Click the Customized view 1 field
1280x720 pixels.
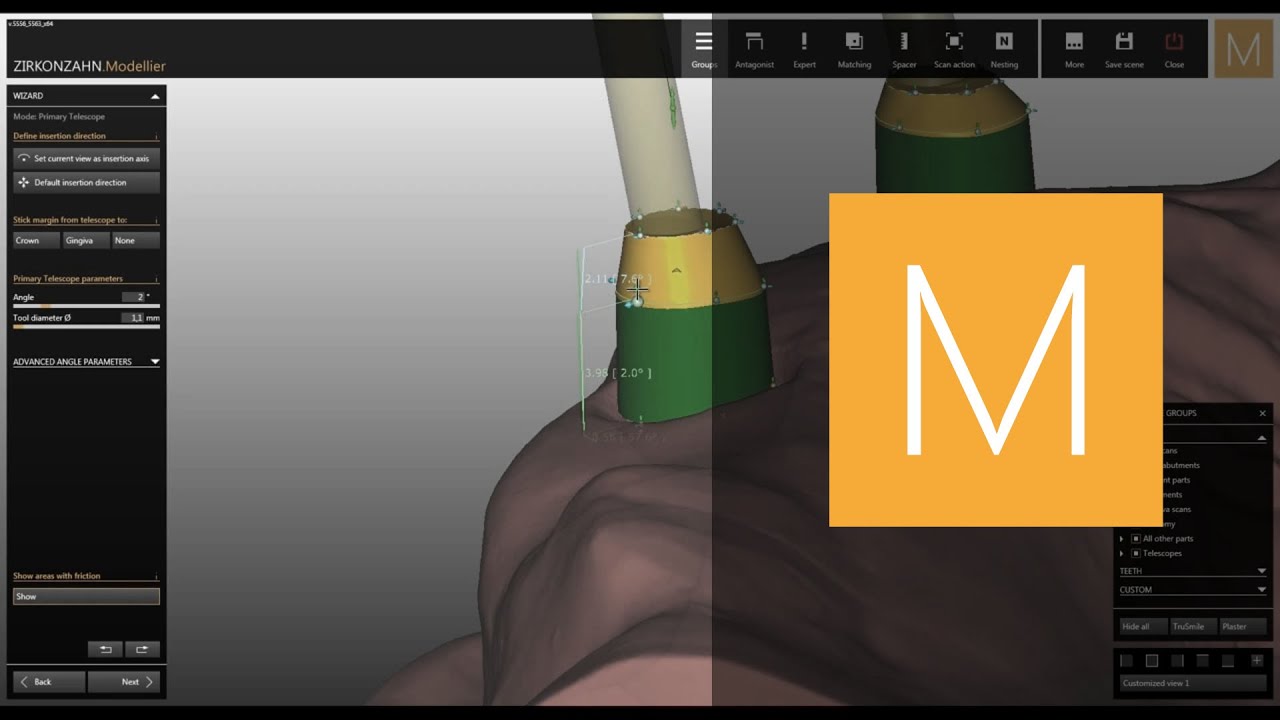pos(1193,684)
